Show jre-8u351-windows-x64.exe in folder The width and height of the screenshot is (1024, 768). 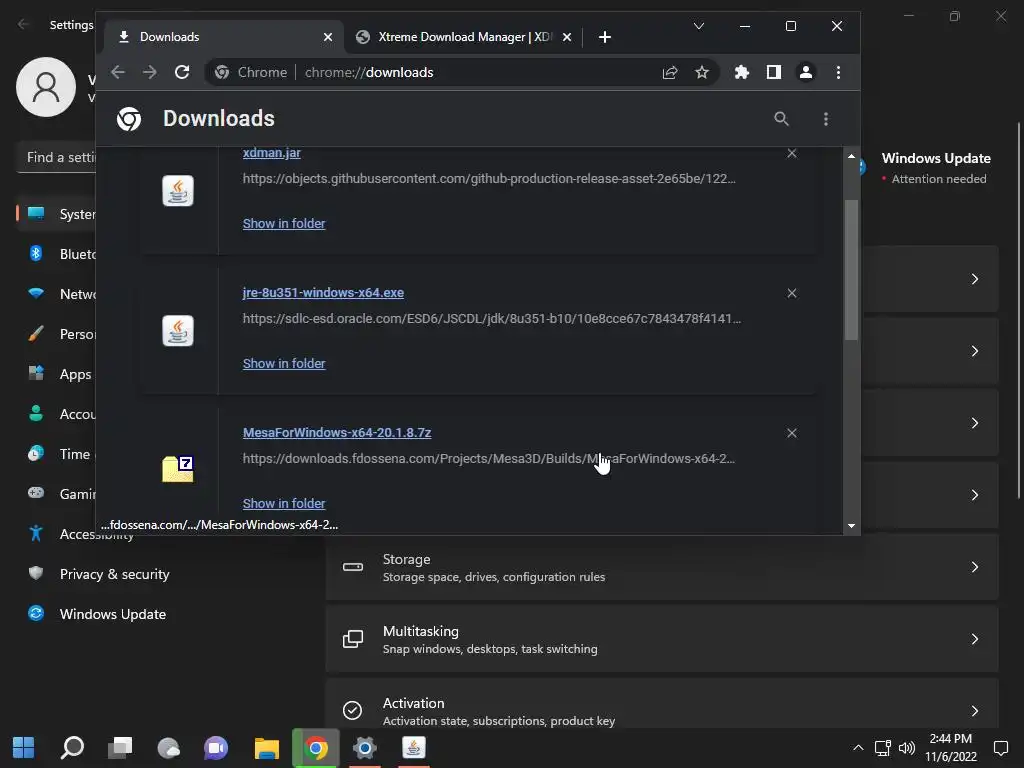[x=284, y=363]
